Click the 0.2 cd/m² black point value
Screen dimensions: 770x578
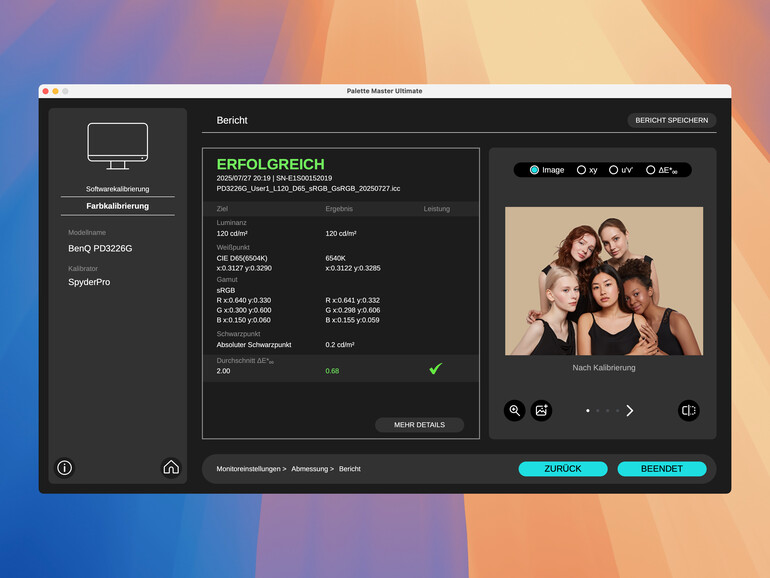point(340,345)
